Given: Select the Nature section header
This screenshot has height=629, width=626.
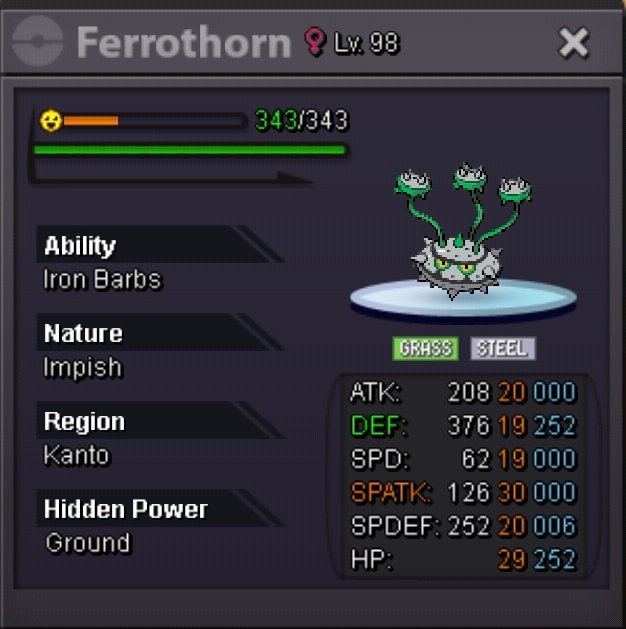Looking at the screenshot, I should pos(160,333).
